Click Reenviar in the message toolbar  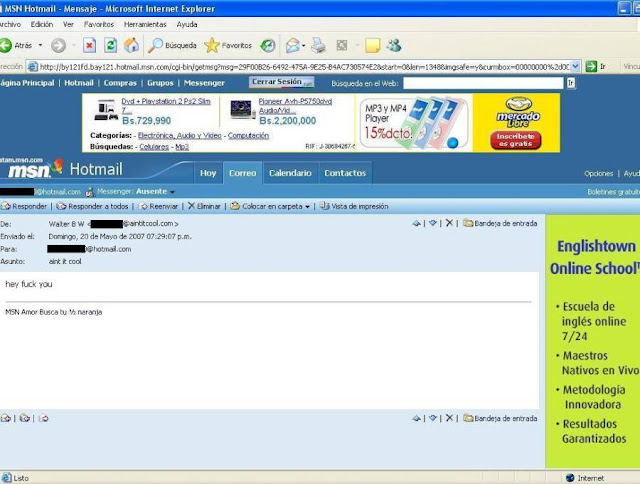tap(159, 206)
